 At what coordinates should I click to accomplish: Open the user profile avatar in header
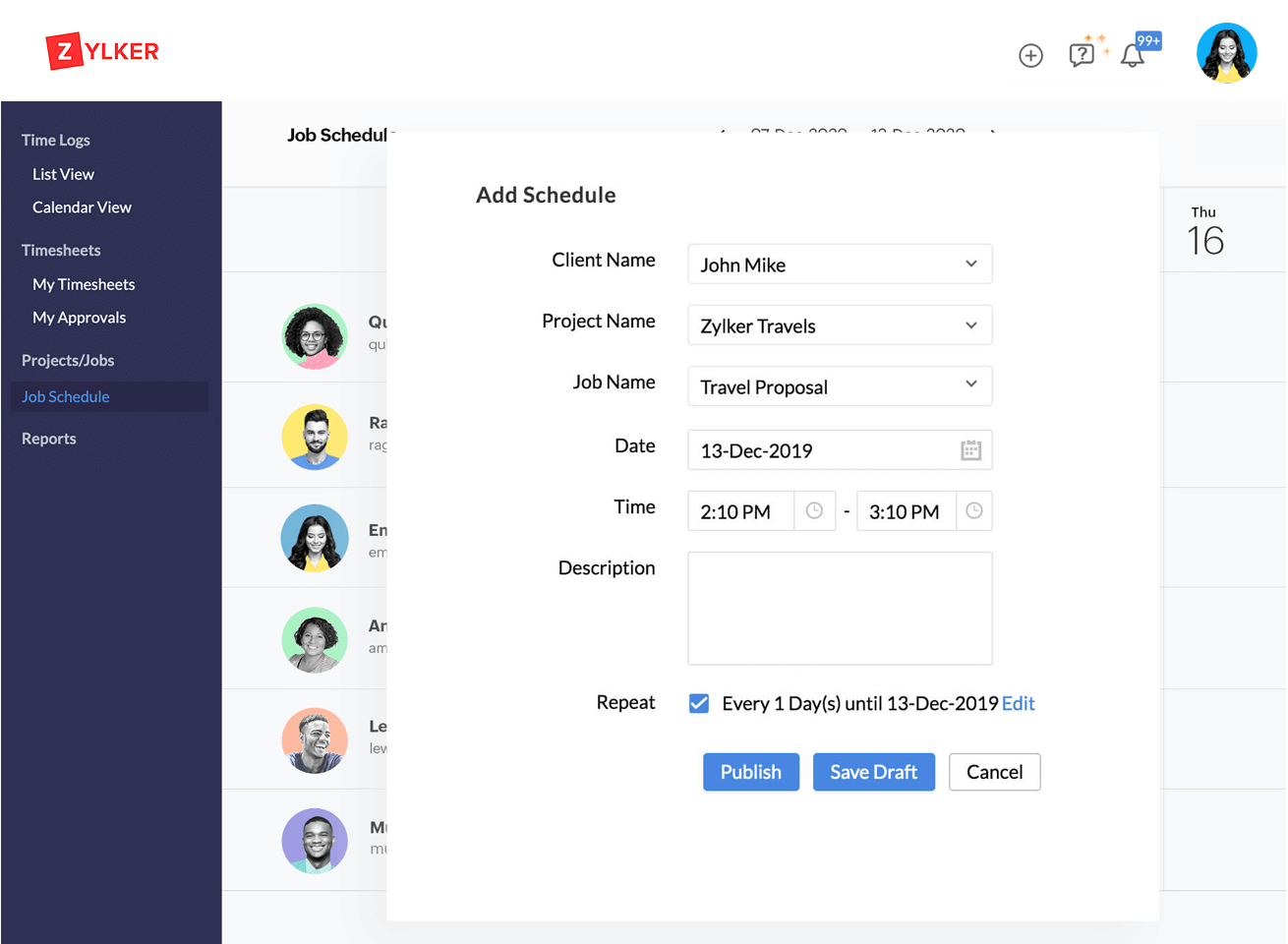(x=1226, y=53)
